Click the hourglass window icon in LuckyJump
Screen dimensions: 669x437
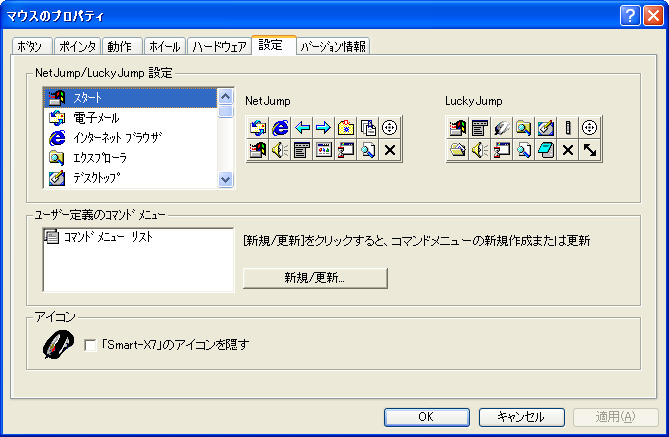tap(502, 150)
